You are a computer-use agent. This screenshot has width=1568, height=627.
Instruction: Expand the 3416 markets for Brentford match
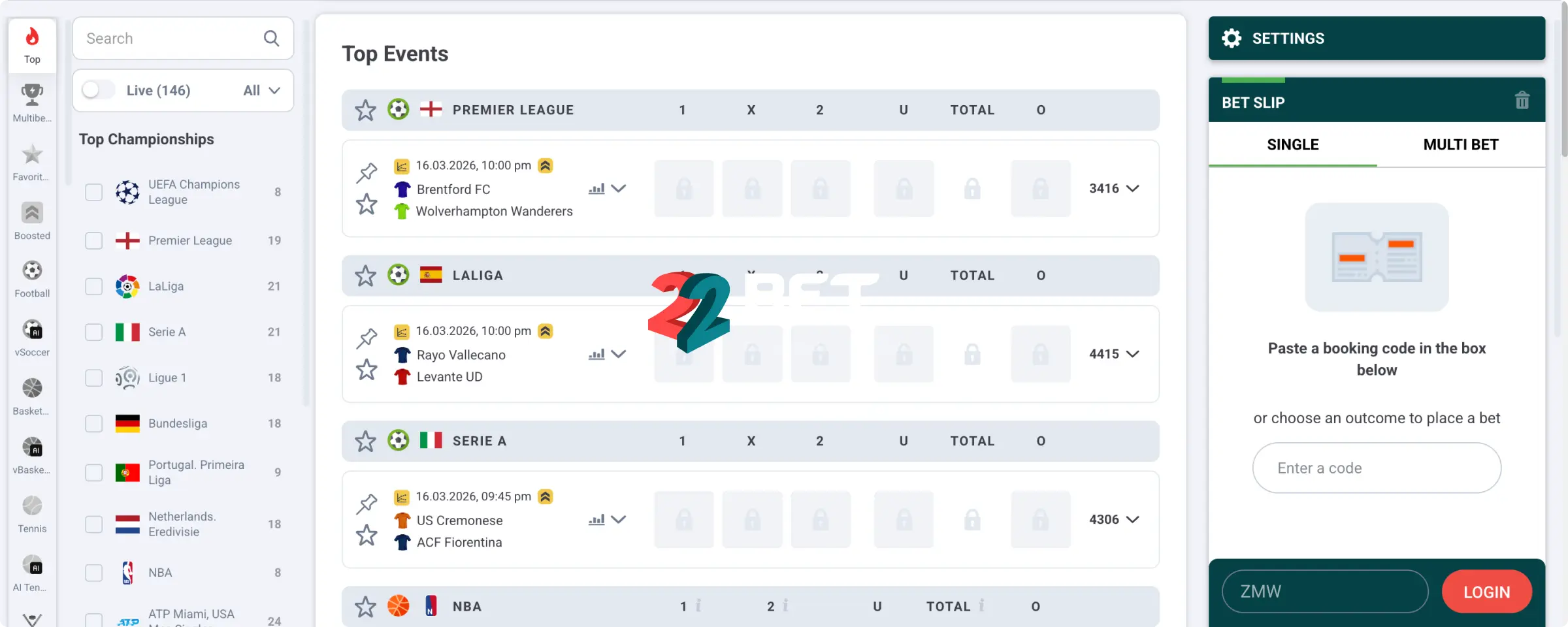1114,188
